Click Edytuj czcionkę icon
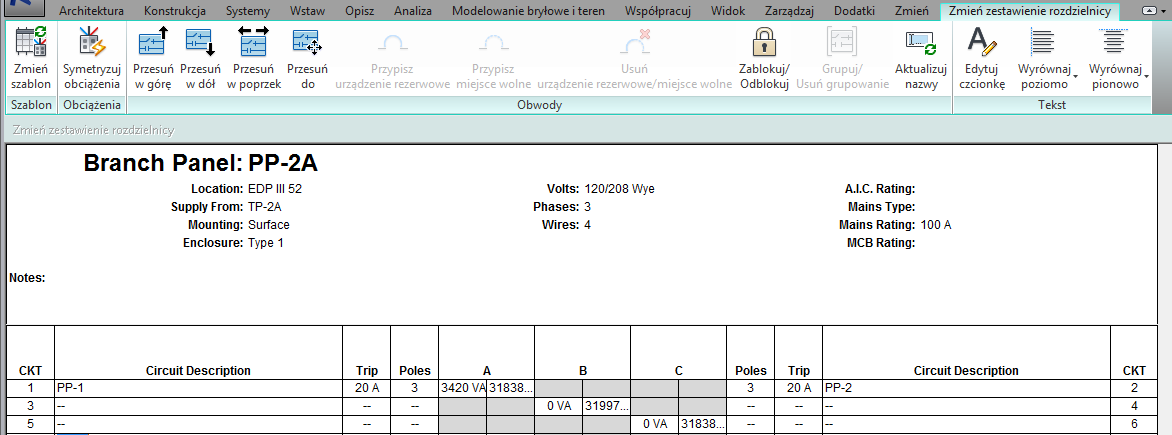 [x=982, y=42]
